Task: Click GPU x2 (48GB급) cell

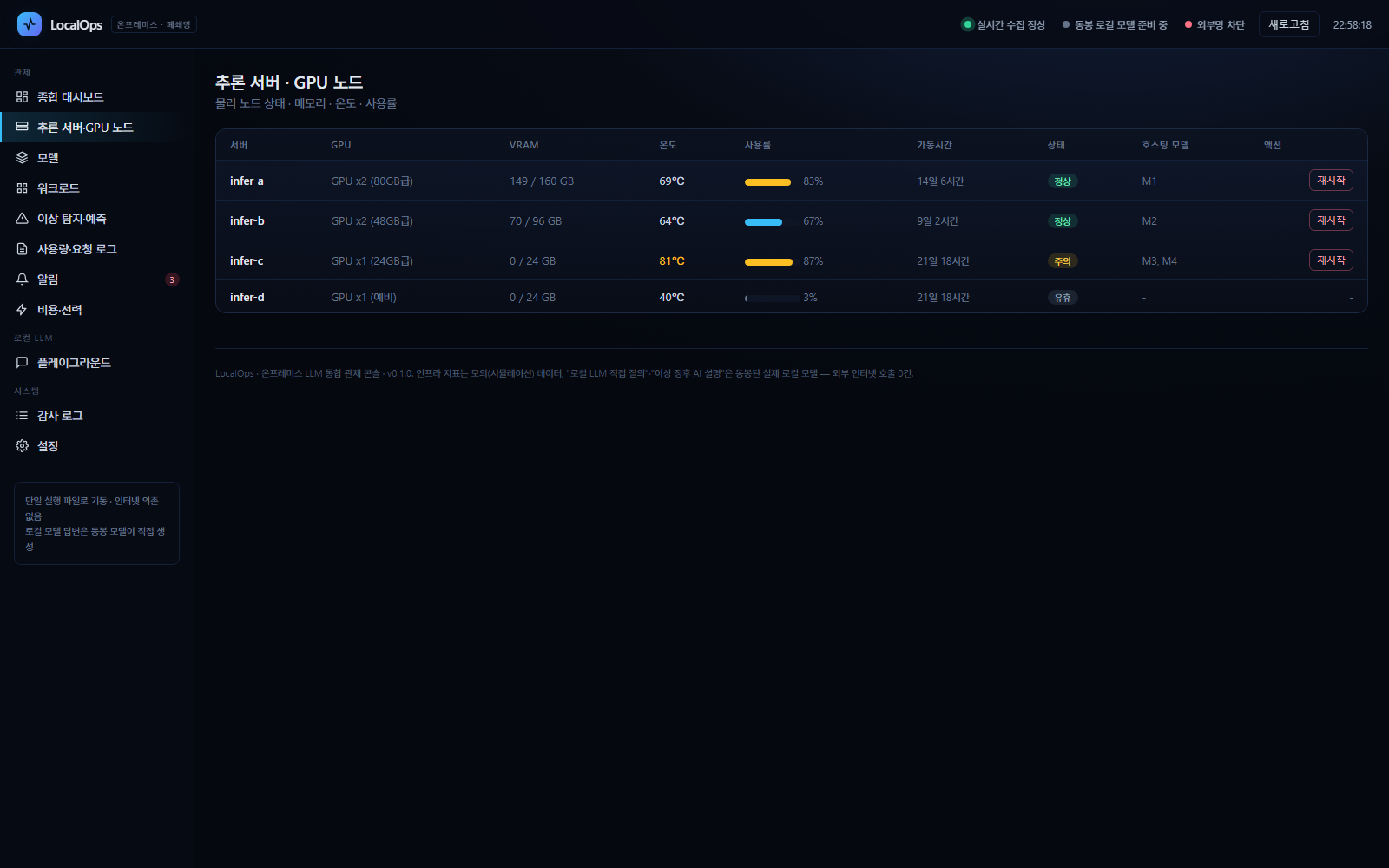Action: click(372, 221)
